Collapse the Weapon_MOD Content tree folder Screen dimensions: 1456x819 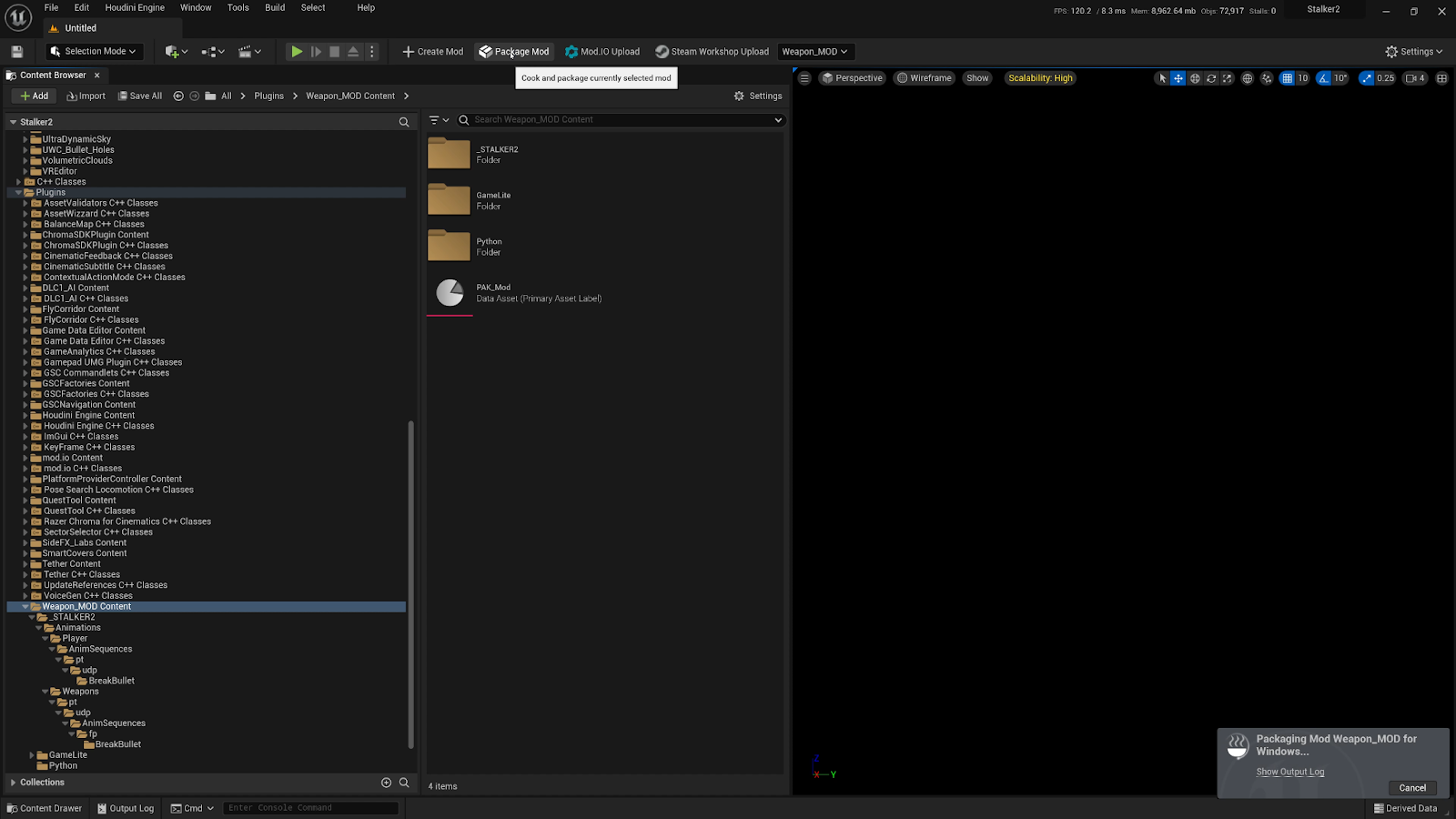pos(25,607)
